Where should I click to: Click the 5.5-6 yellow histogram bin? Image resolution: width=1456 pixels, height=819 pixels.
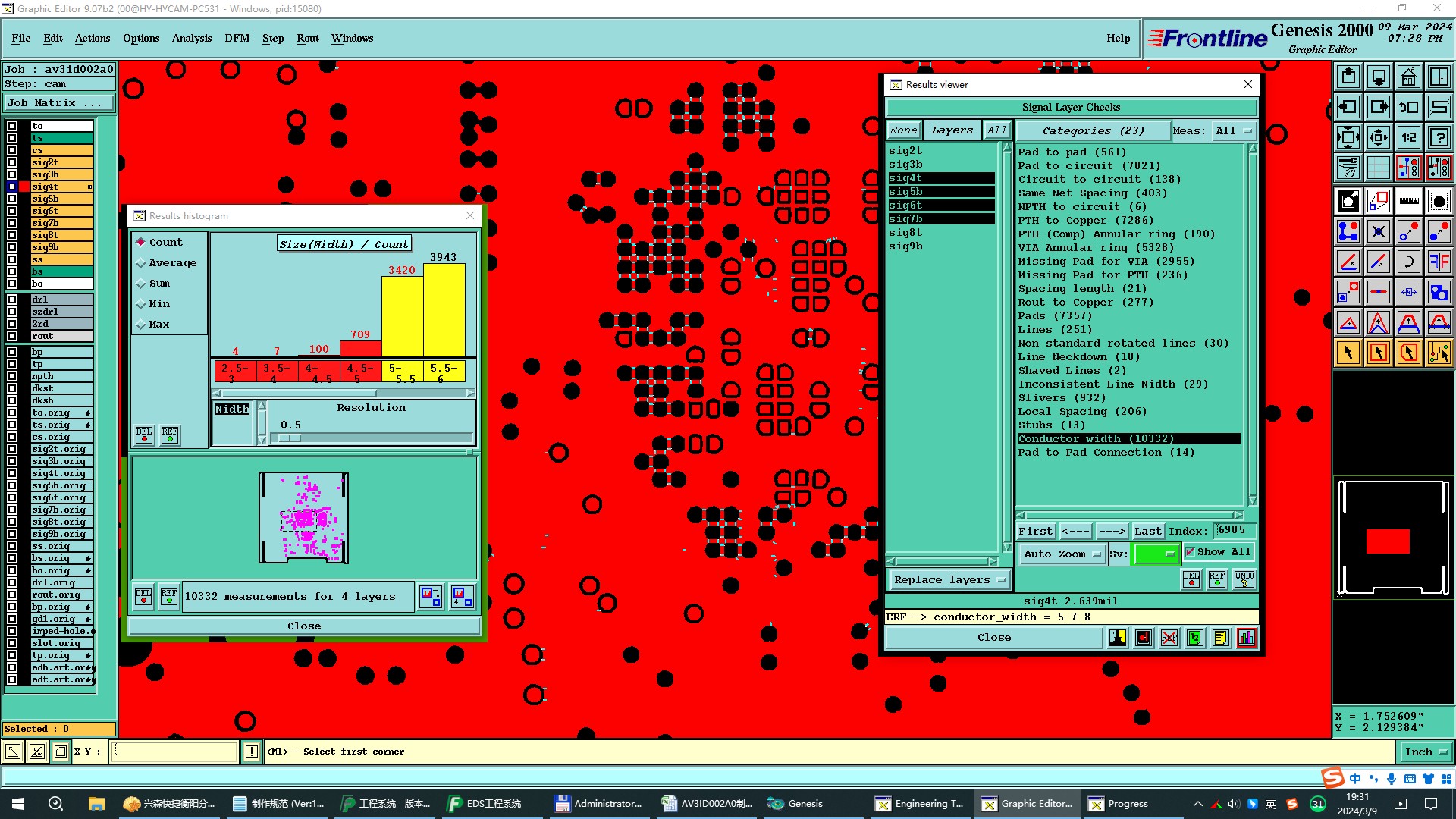(x=444, y=372)
